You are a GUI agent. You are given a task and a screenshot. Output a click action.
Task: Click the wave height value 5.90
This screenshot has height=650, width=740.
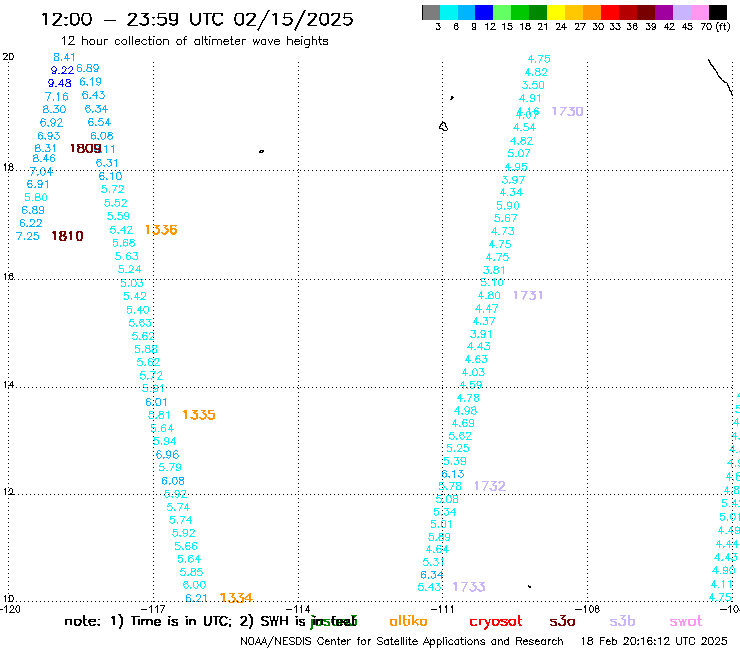pyautogui.click(x=508, y=206)
